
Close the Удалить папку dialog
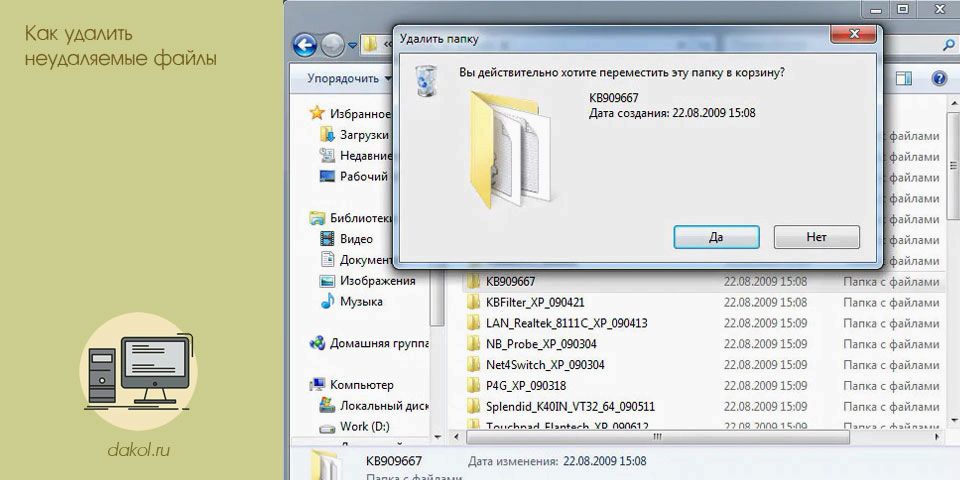[x=853, y=34]
